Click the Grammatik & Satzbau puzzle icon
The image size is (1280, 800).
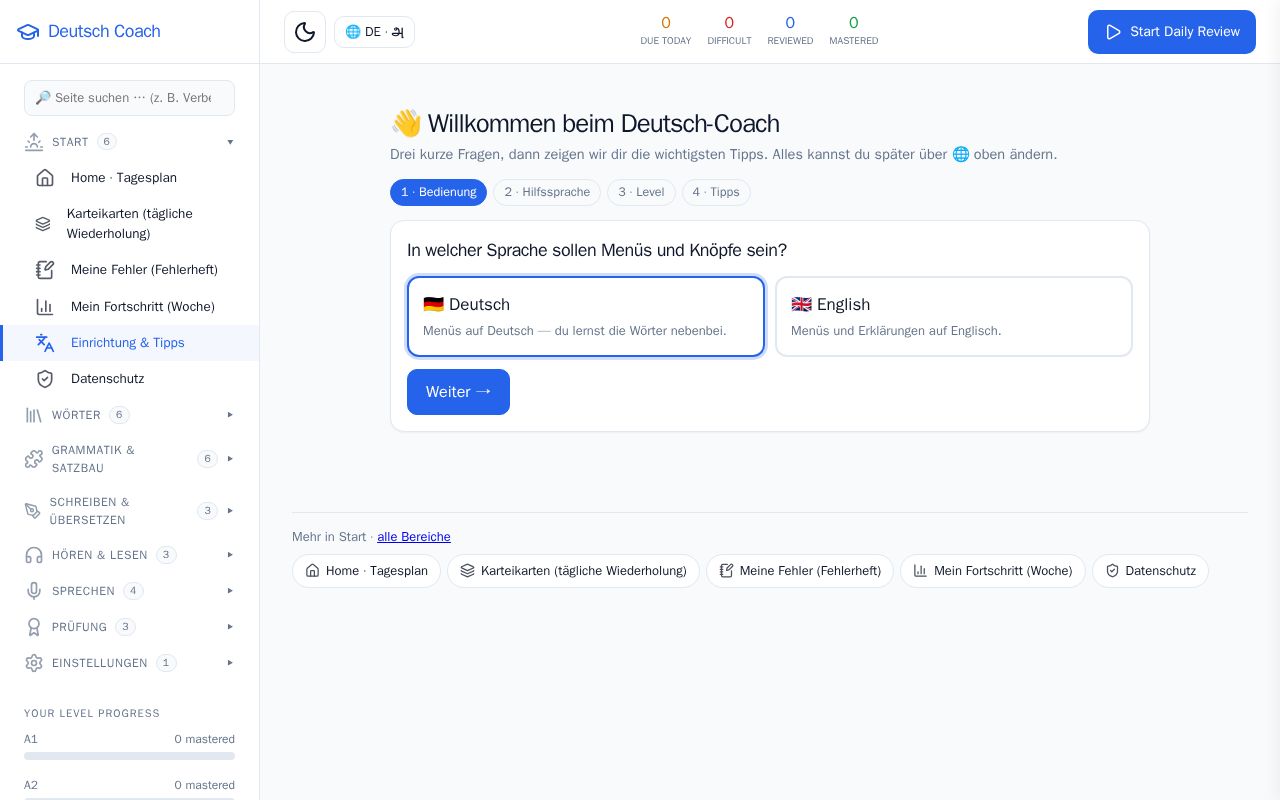(x=34, y=459)
